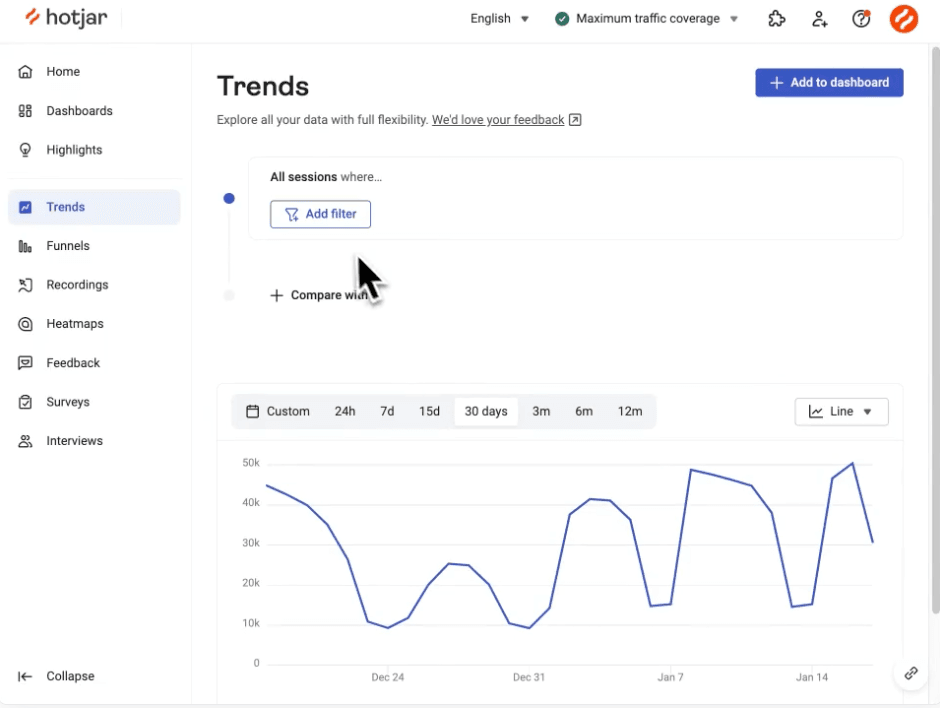Screen dimensions: 940x708
Task: Navigate to Surveys page
Action: [x=67, y=402]
